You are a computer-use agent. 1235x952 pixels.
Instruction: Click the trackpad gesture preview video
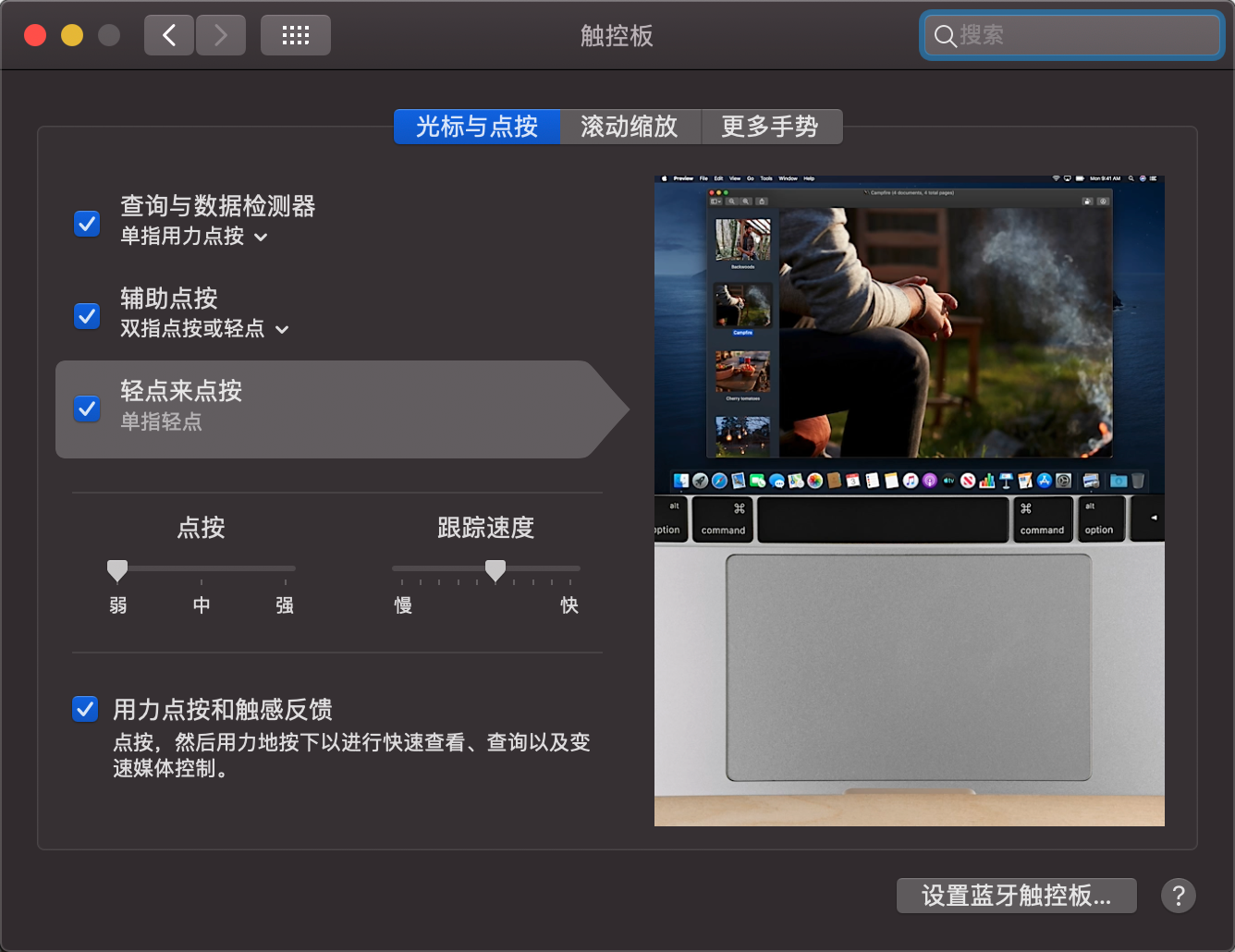pos(909,500)
